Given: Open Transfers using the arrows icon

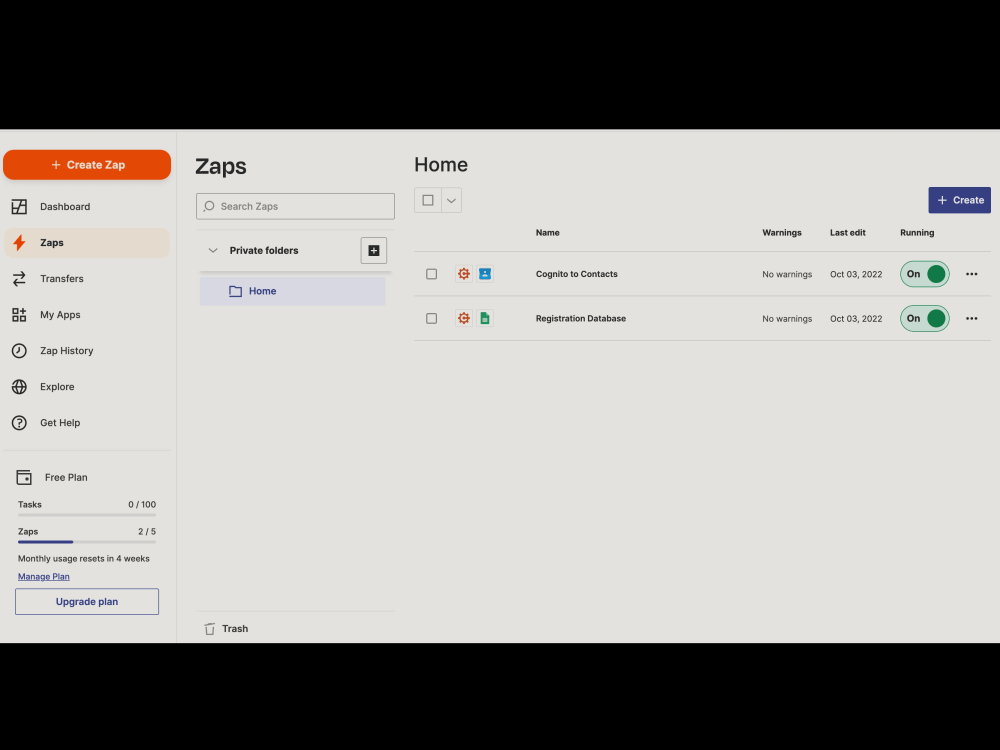Looking at the screenshot, I should [x=18, y=278].
